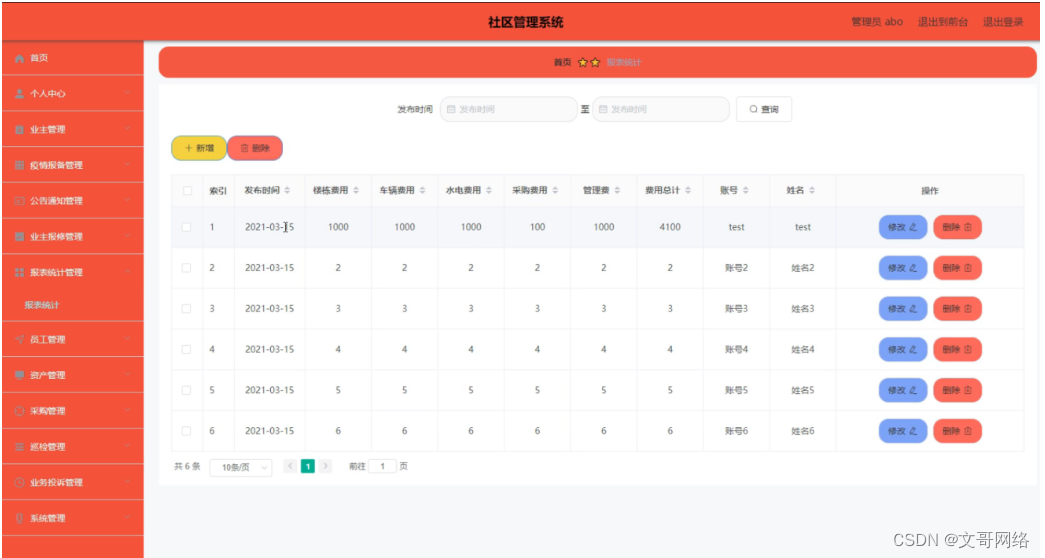Click the 巡检管理 sidebar icon
This screenshot has width=1045, height=558.
pyautogui.click(x=19, y=447)
